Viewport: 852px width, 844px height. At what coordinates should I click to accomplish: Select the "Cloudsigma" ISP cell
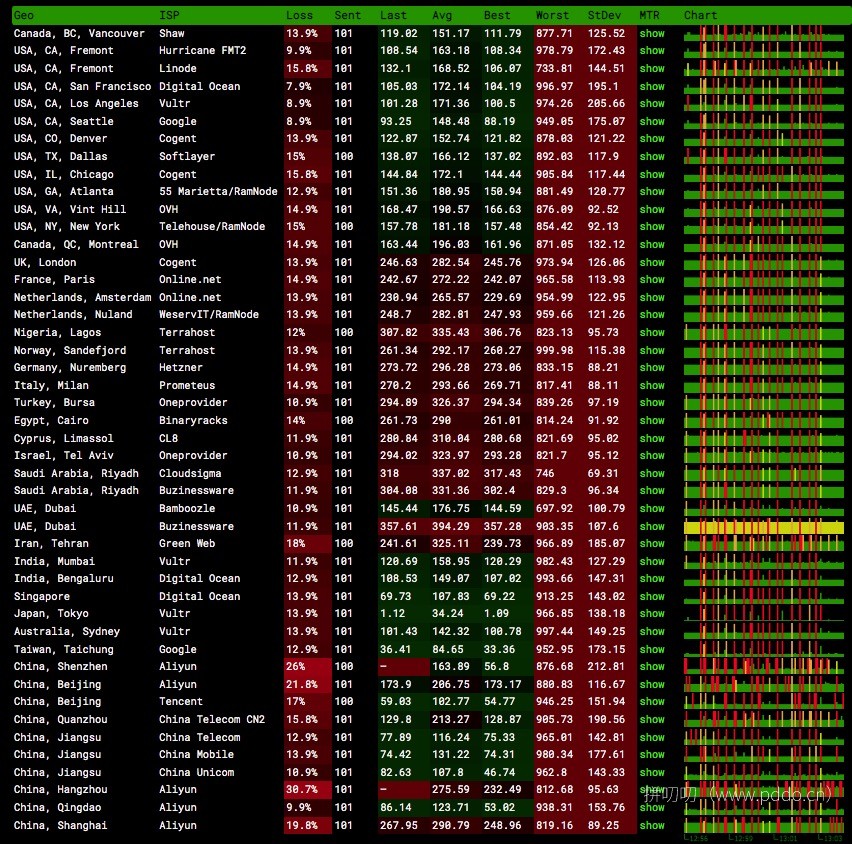point(190,473)
